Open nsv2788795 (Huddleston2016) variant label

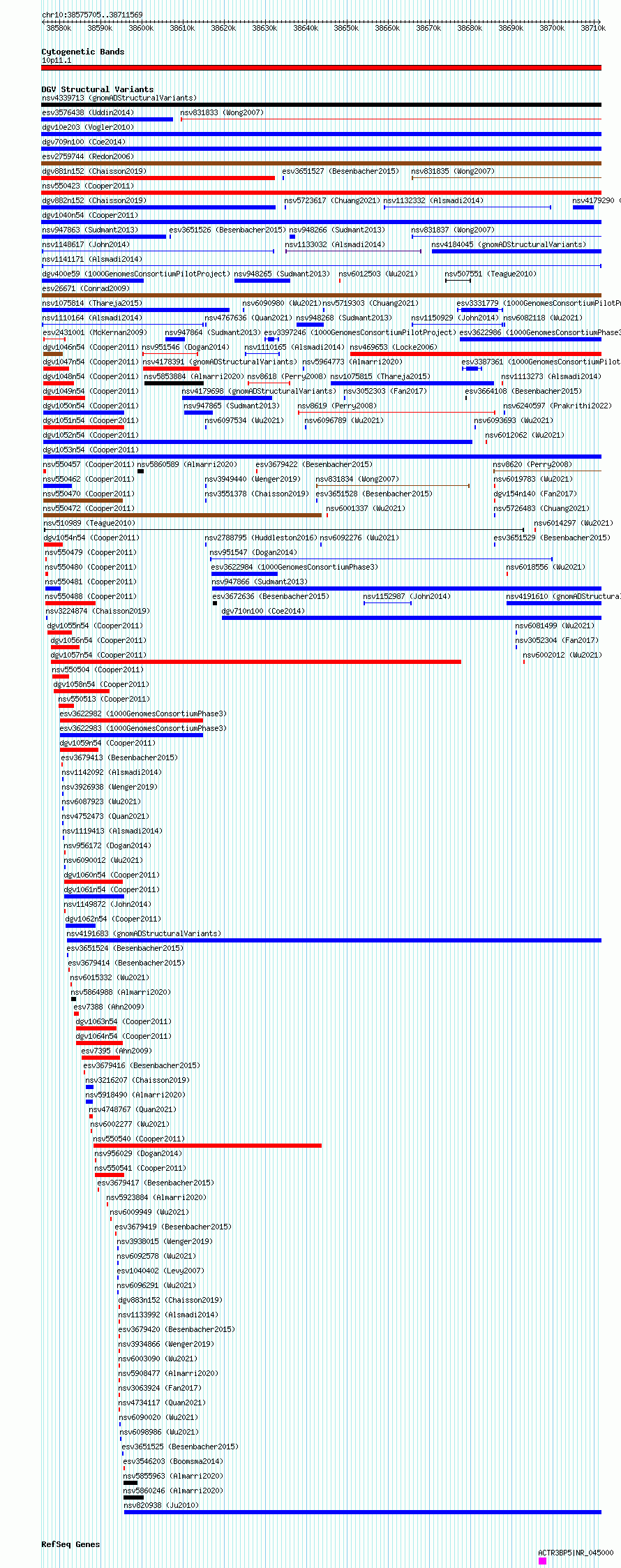pos(261,538)
